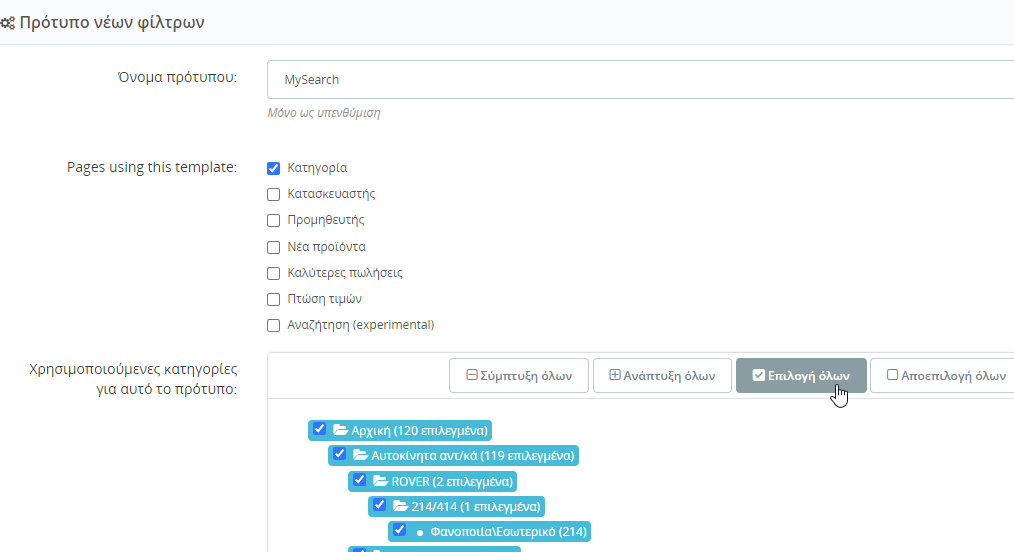
Task: Click the open folder icon of Αρχική
Action: pyautogui.click(x=341, y=430)
